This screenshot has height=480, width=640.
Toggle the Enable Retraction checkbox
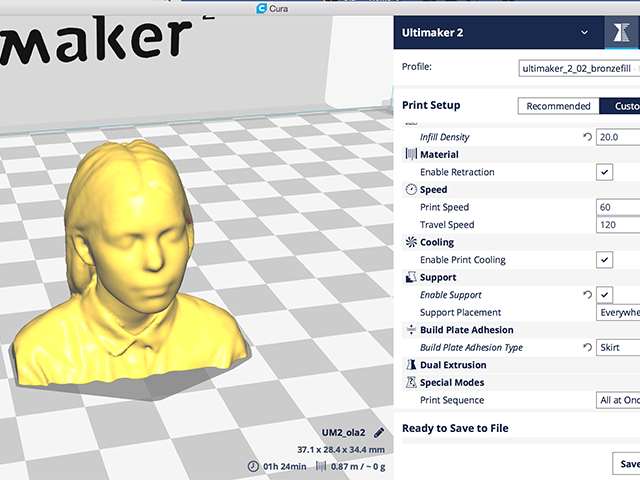[x=604, y=172]
